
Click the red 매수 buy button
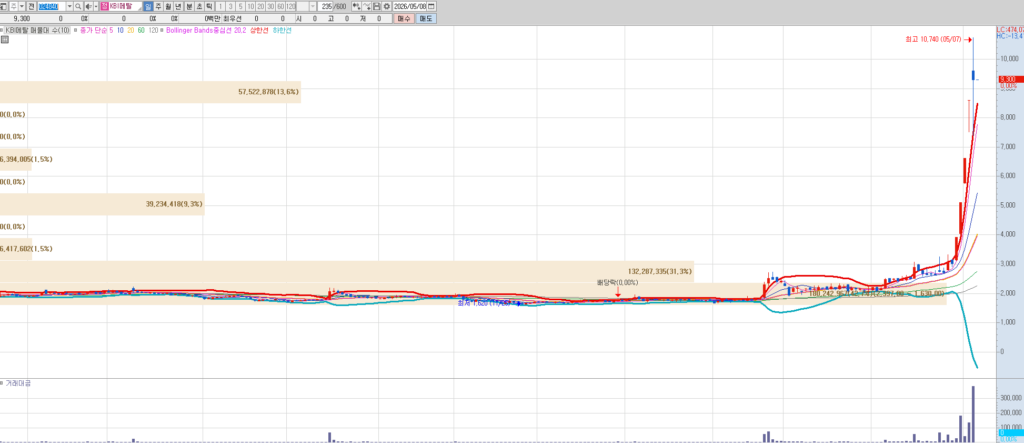tap(404, 19)
